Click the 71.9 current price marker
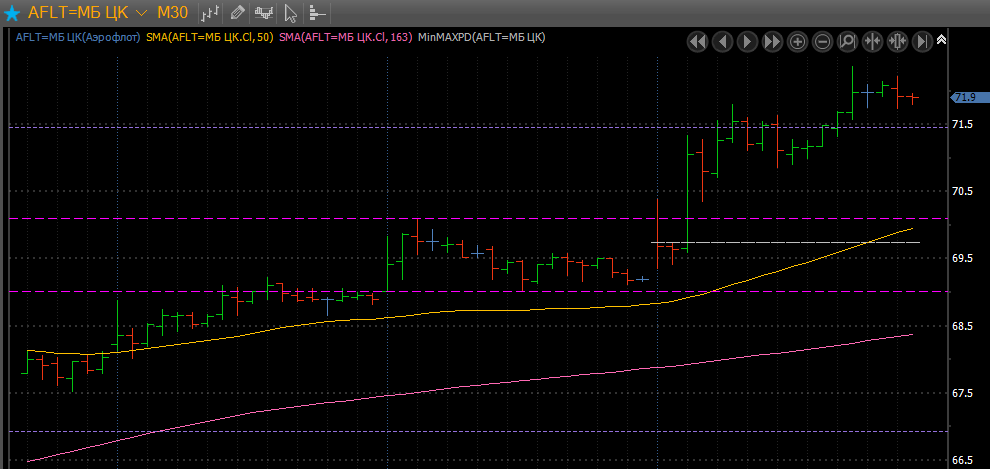 965,97
